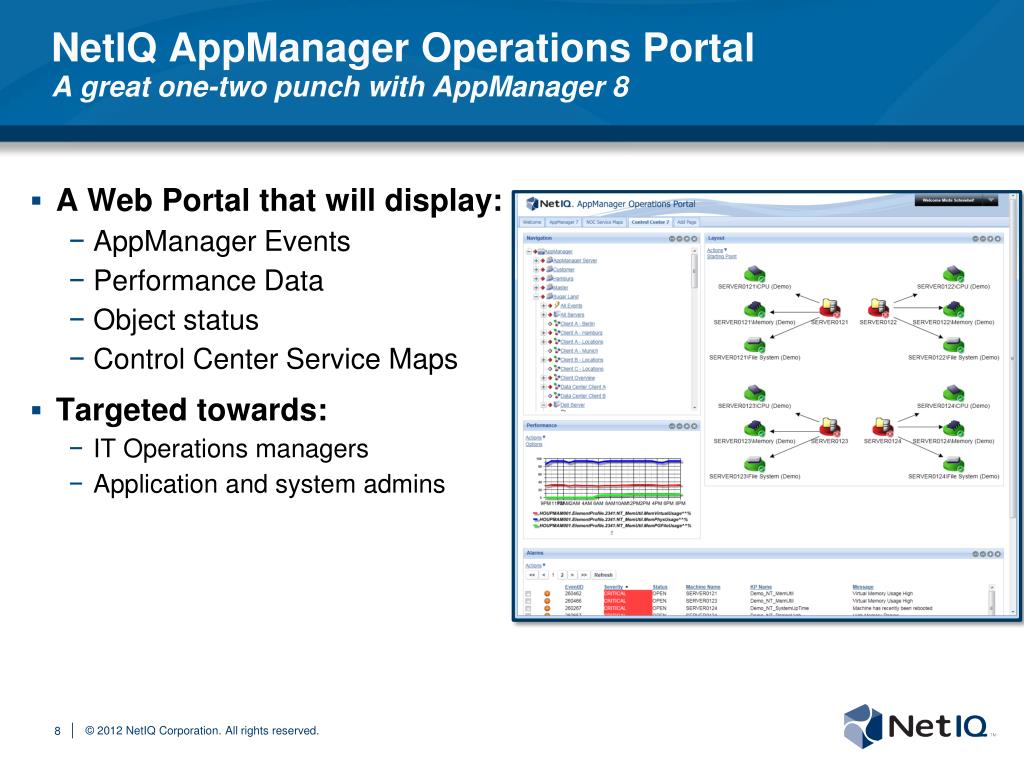Click the green MemPGFileUsage legend swatch
1024x768 pixels.
click(x=536, y=525)
